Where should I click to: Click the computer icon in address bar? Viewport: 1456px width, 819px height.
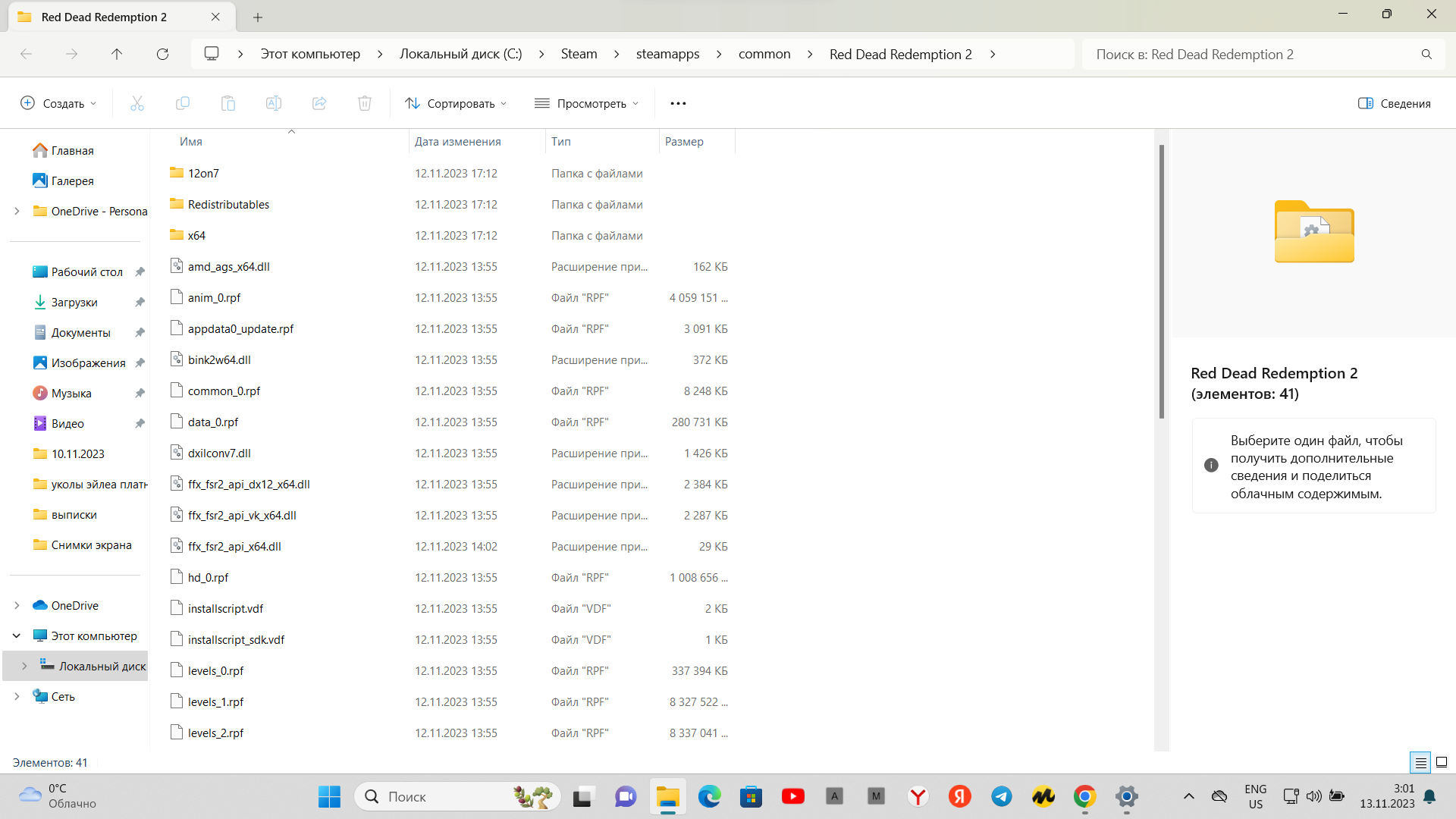click(x=212, y=54)
